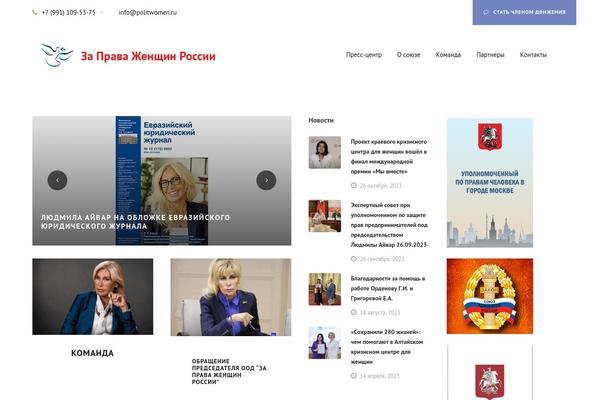Open email link info@politwomen.ru
This screenshot has height=400, width=600.
(148, 13)
